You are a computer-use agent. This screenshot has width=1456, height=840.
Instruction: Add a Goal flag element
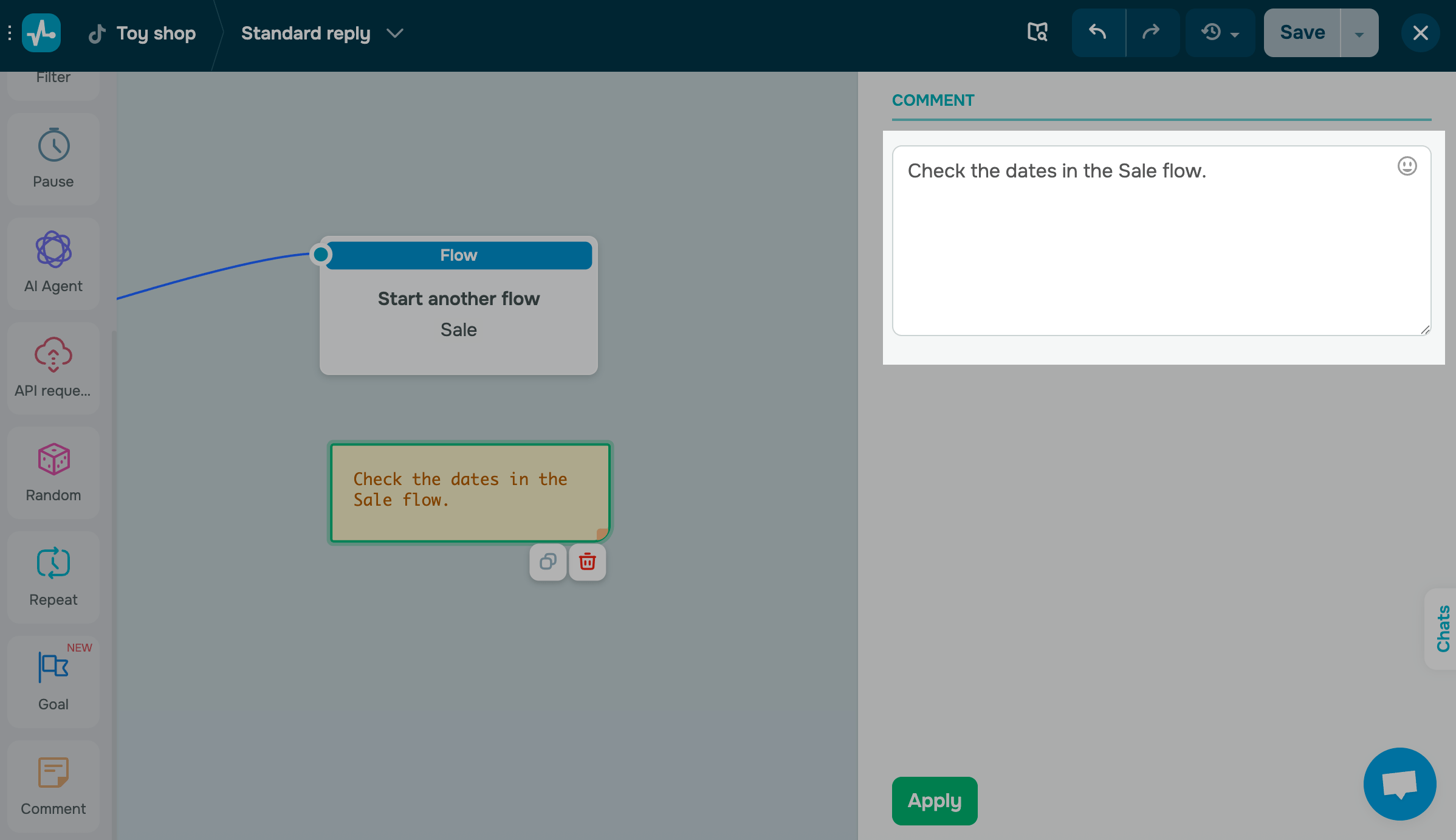53,681
